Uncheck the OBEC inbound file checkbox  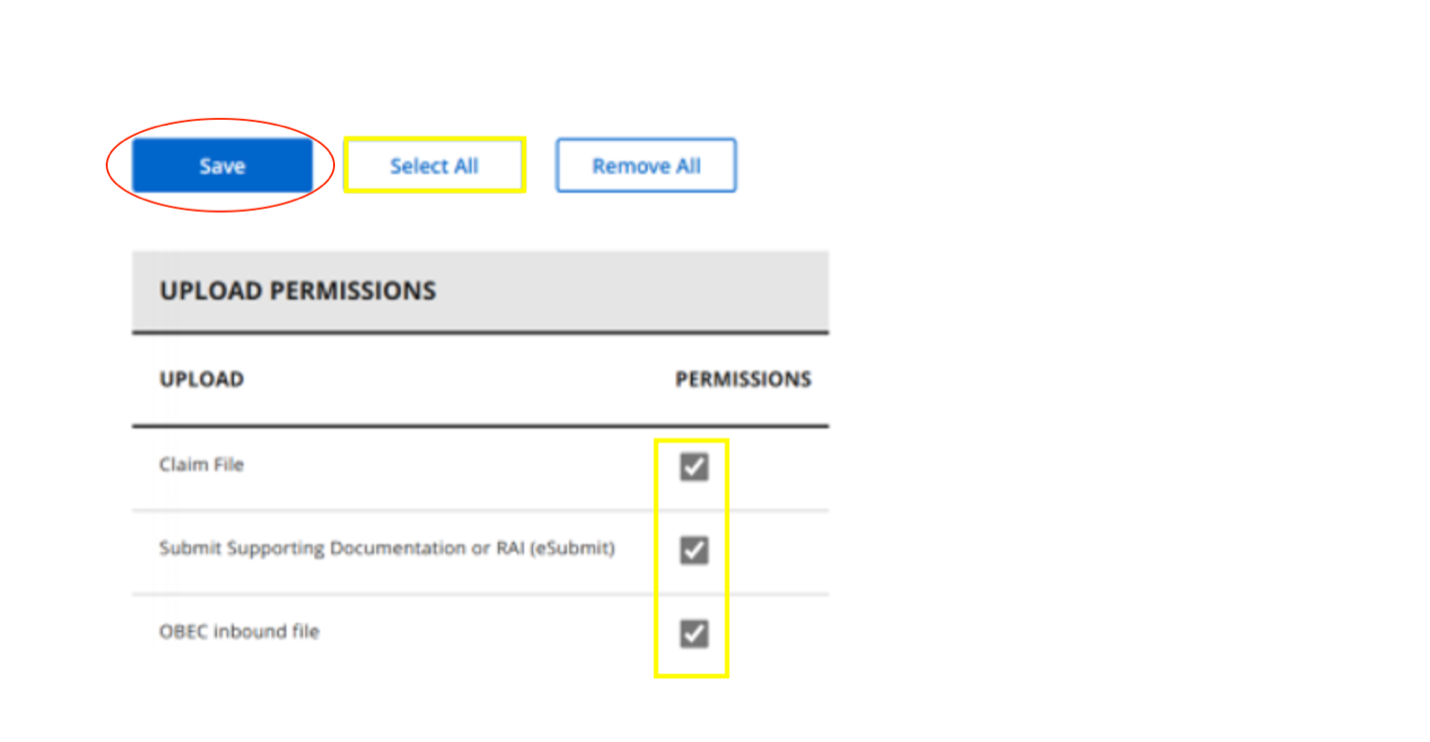click(x=694, y=633)
